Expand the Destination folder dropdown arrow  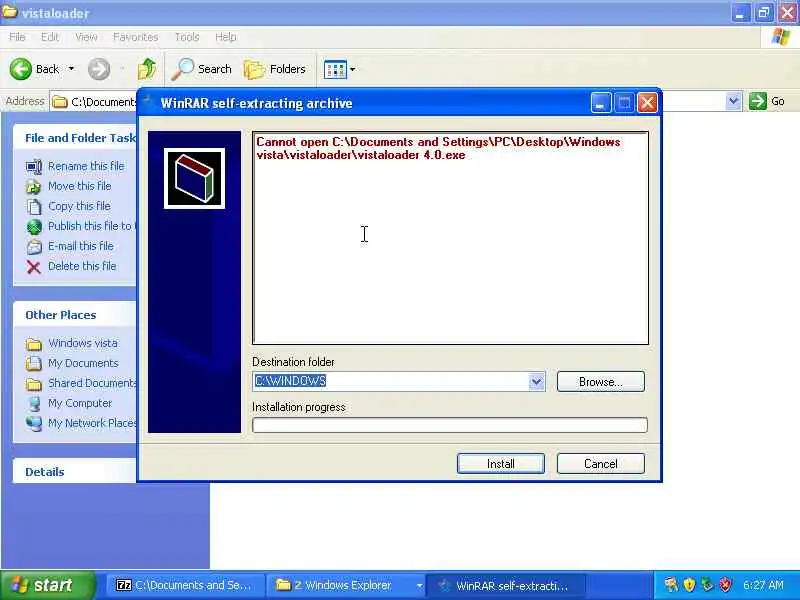[x=536, y=382]
